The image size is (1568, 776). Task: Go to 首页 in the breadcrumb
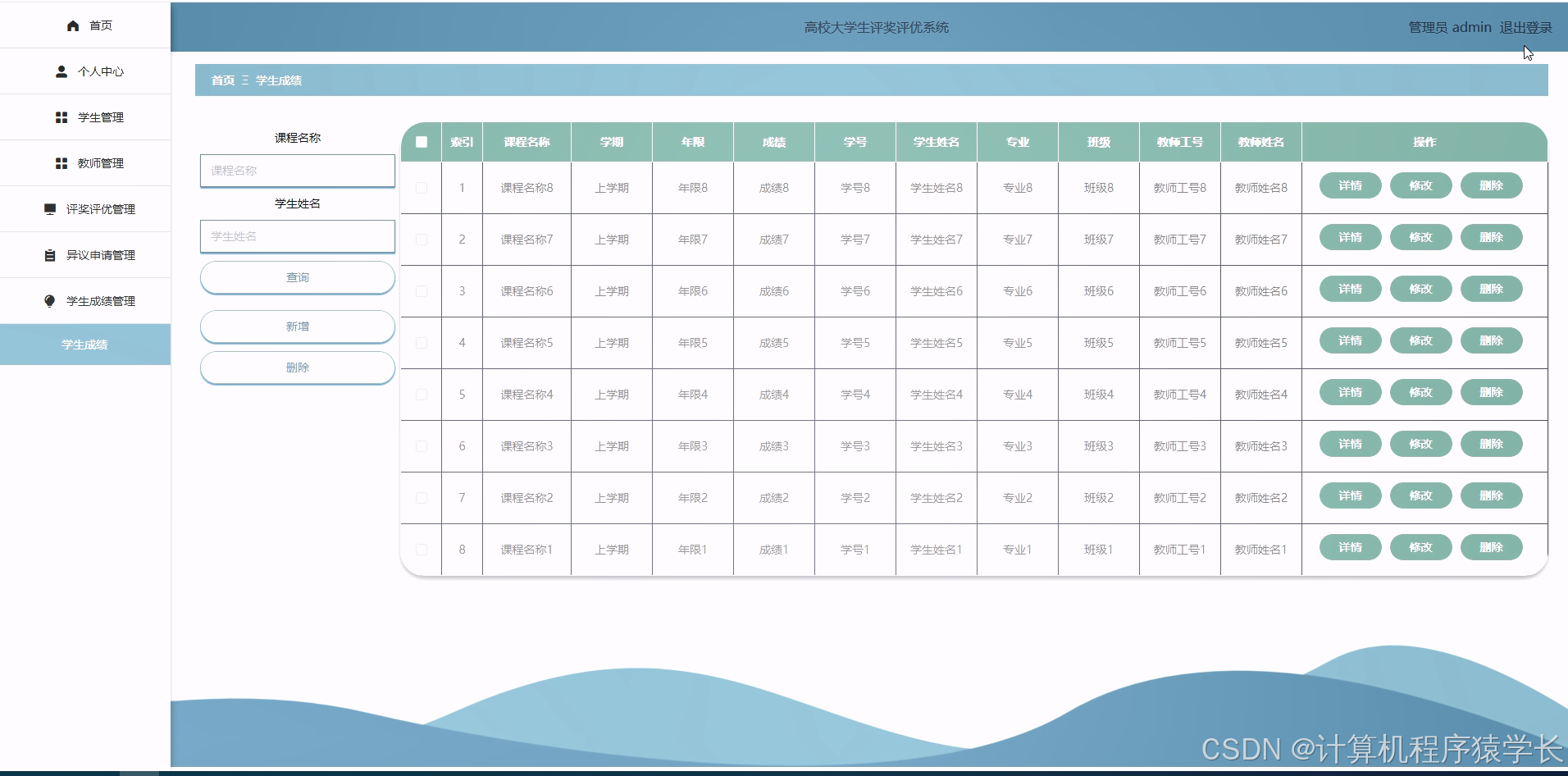click(223, 80)
